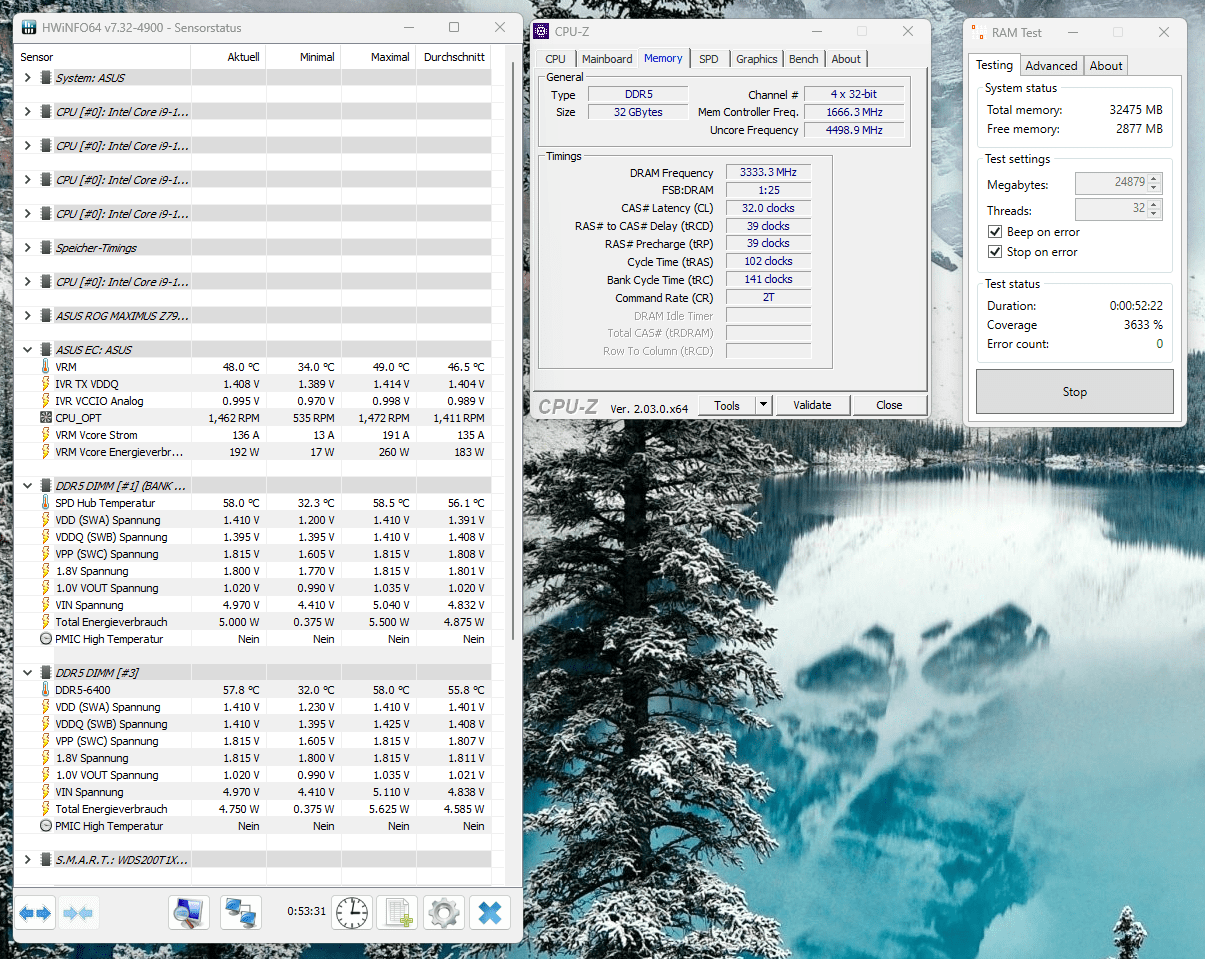Collapse the DDR5 DIMM [#1] group
This screenshot has height=959, width=1205.
coord(28,486)
